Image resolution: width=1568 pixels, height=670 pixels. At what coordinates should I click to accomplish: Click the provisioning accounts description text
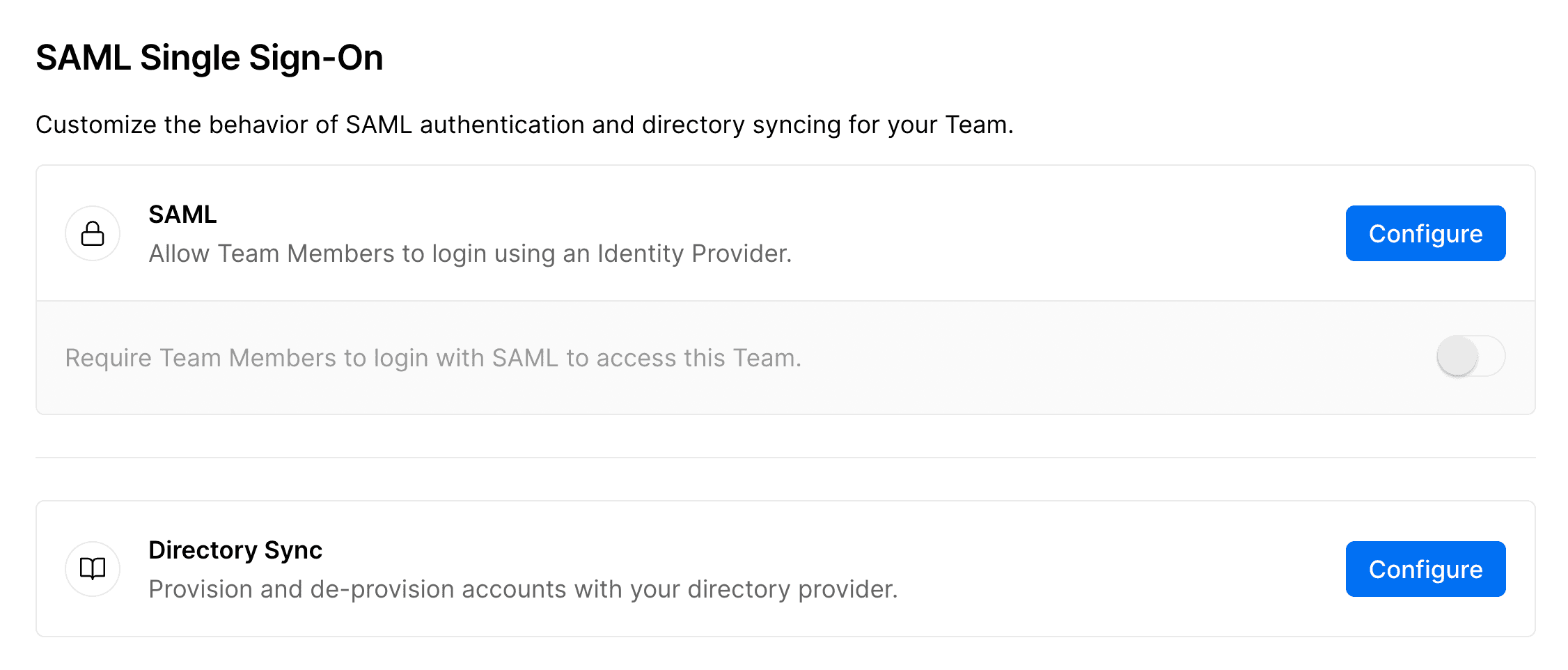(x=523, y=589)
